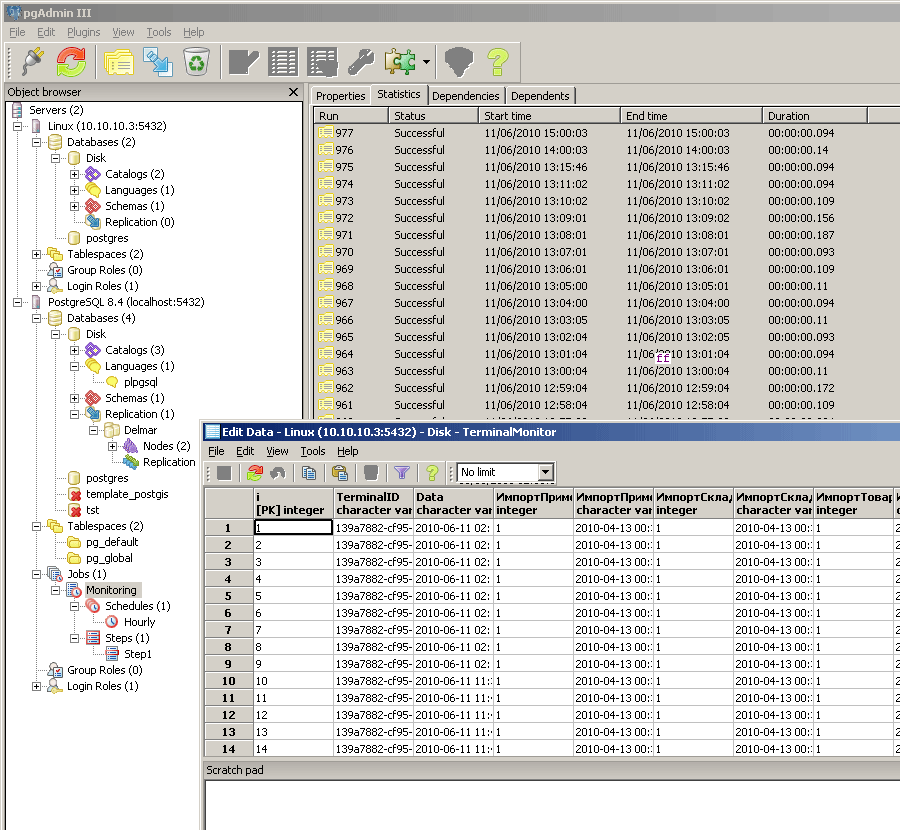
Task: Sort by the Duration column header
Action: point(788,116)
